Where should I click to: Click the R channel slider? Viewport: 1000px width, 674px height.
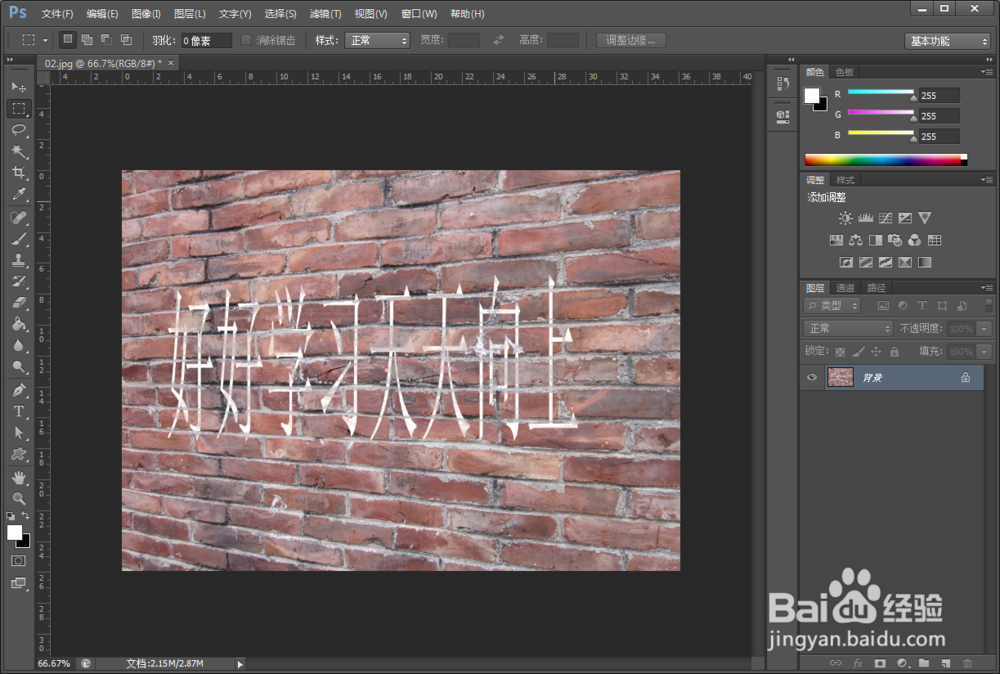880,92
